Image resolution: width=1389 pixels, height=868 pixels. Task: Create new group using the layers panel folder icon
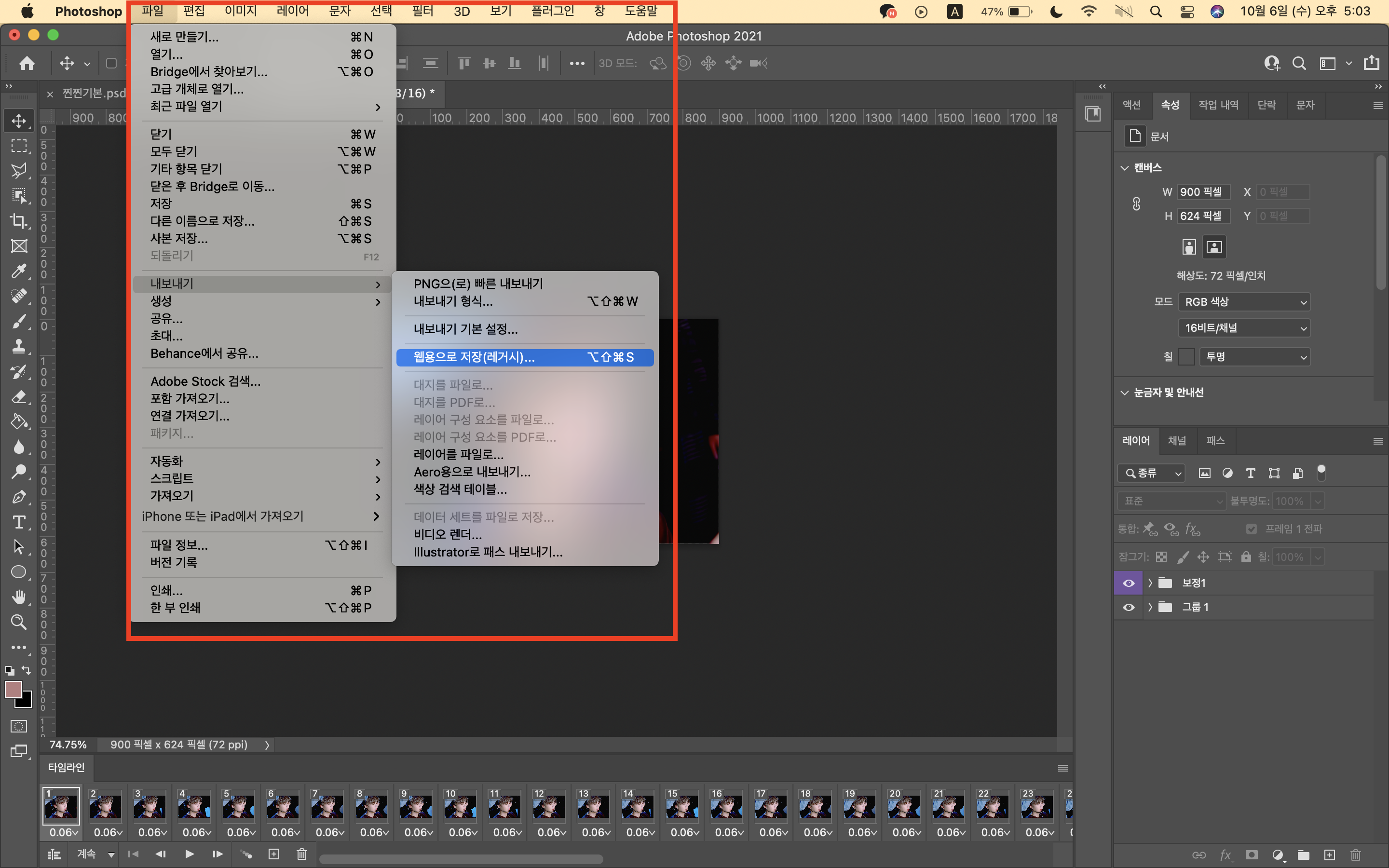click(1303, 855)
